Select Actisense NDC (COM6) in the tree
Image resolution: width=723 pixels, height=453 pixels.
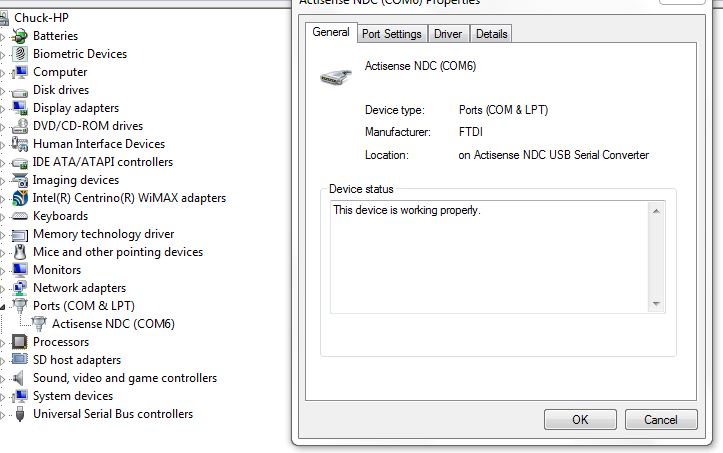[113, 324]
